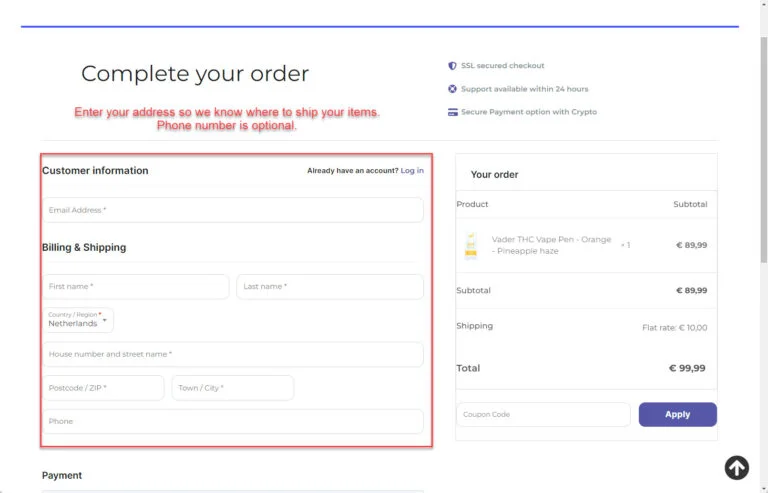The image size is (768, 493).
Task: Click the 'Customer information' heading
Action: pyautogui.click(x=95, y=170)
